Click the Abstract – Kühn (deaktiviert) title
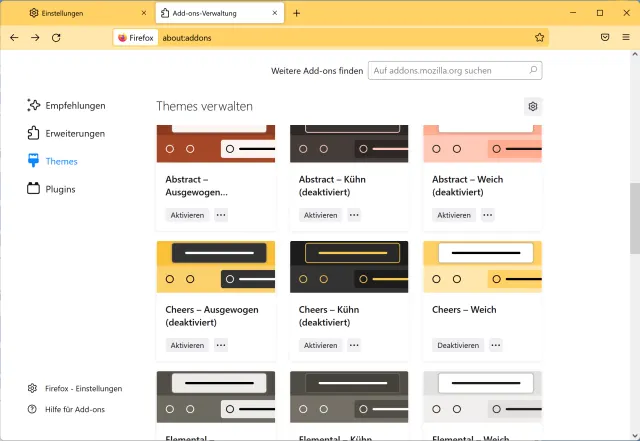This screenshot has height=441, width=640. click(x=332, y=186)
